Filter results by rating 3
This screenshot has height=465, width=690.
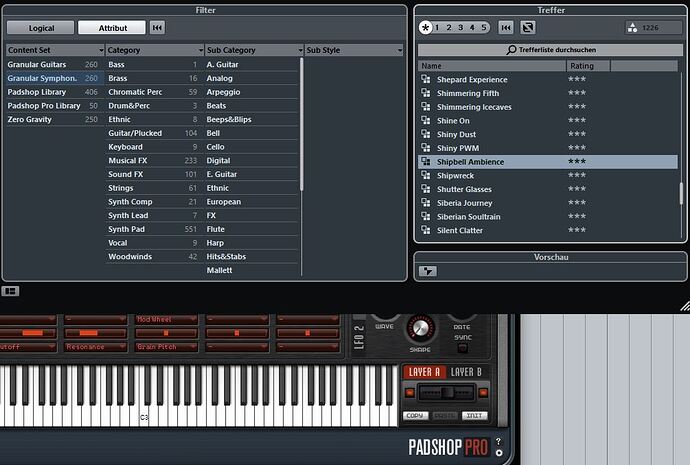click(x=461, y=28)
